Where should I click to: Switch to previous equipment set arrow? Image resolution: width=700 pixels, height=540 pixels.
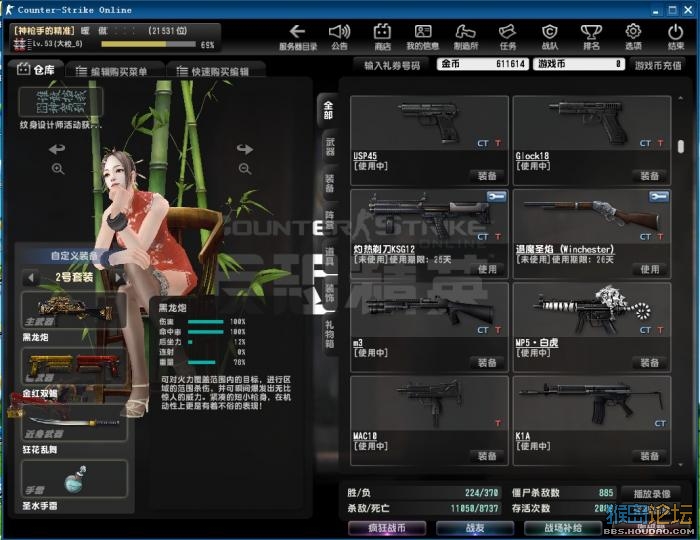(x=30, y=278)
